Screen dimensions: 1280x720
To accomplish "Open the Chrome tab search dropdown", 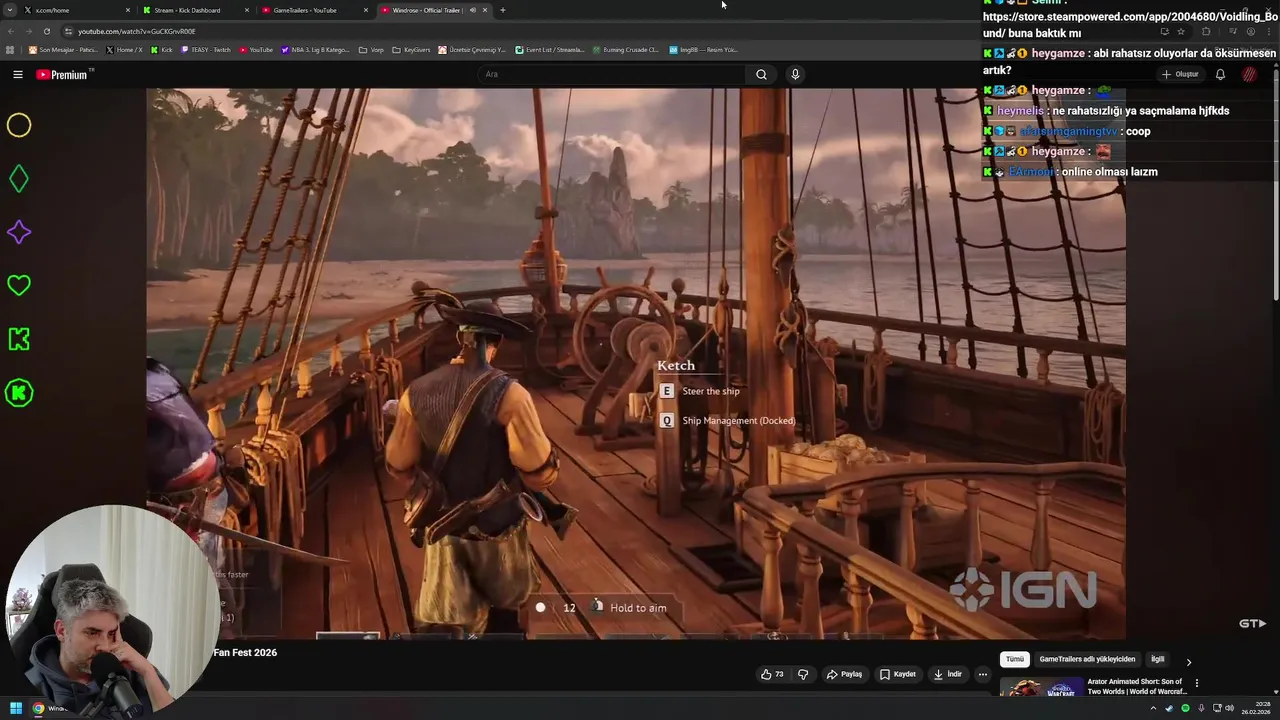I will [x=10, y=10].
